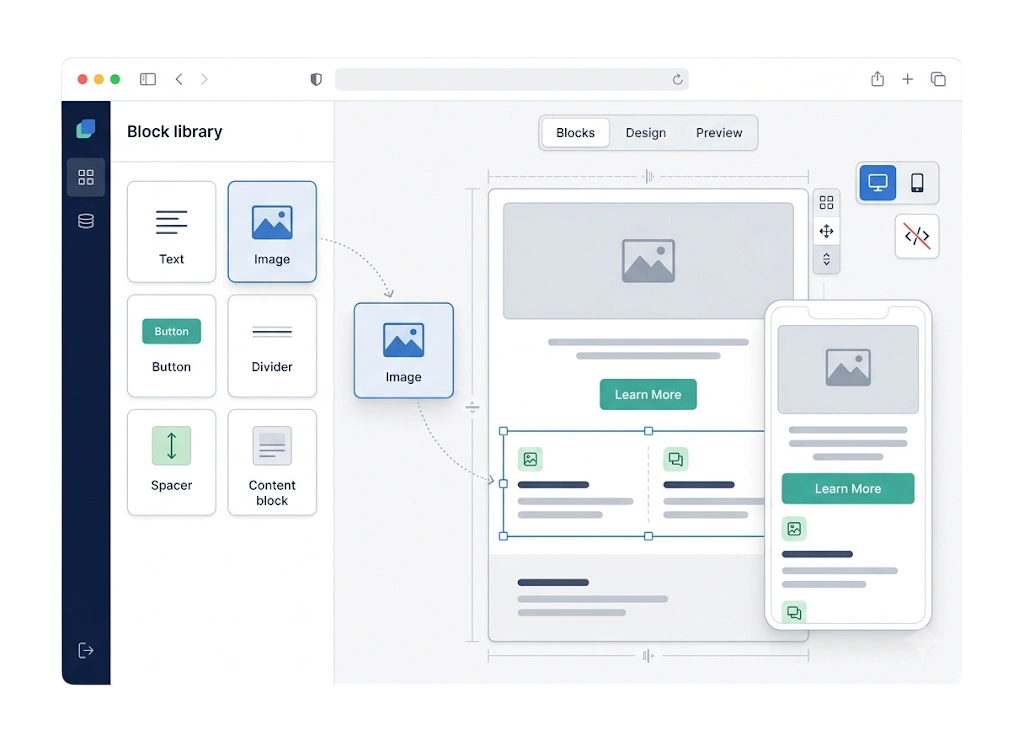Open the blocks grid sidebar icon
The width and height of the screenshot is (1024, 741).
click(x=86, y=177)
